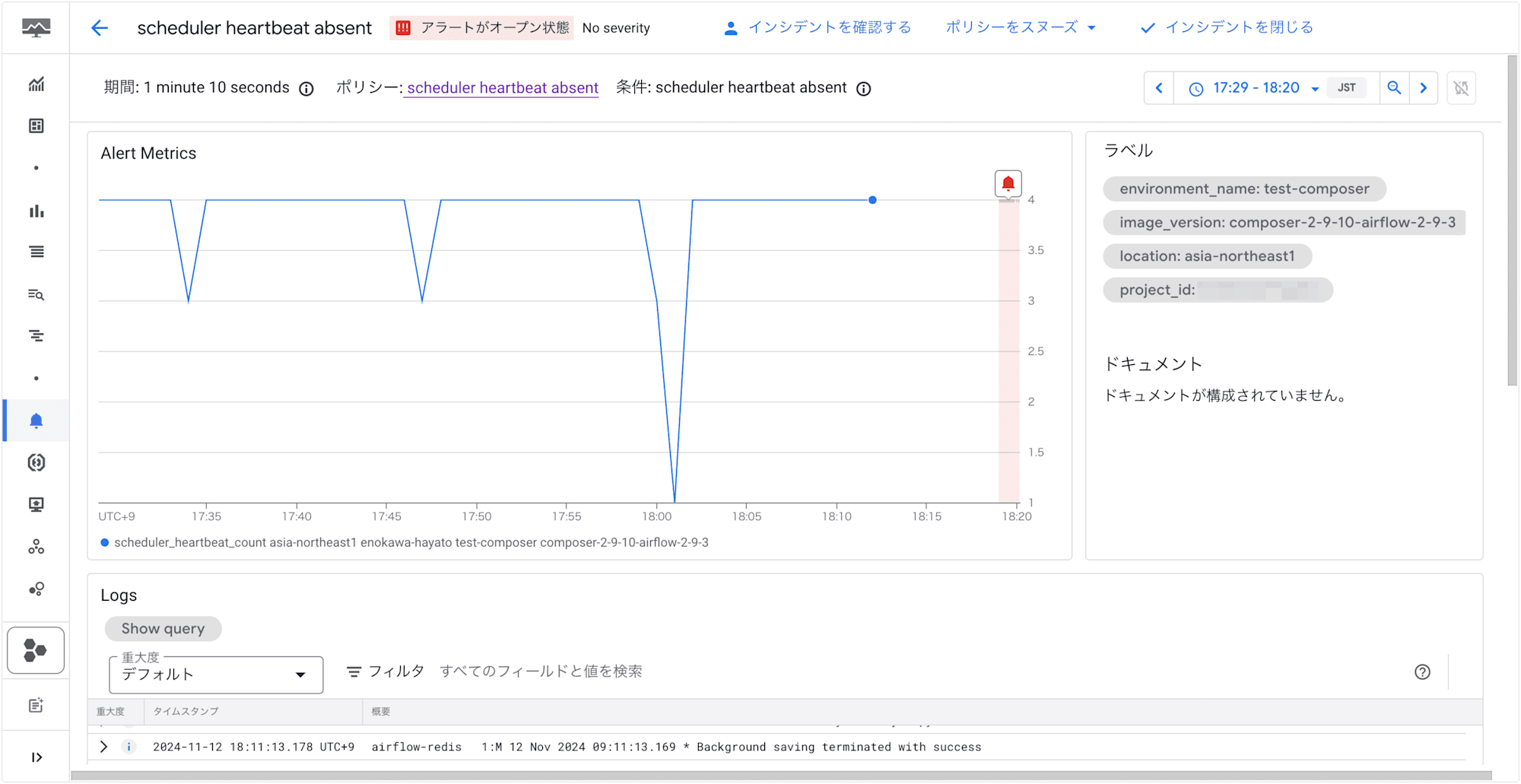This screenshot has height=784, width=1521.
Task: Click the horizontal scrollbar at bottom
Action: pos(781,776)
